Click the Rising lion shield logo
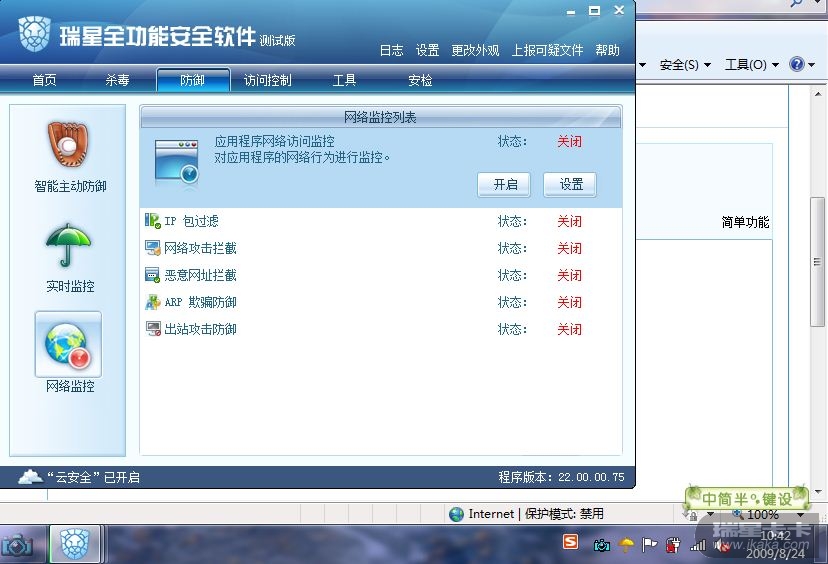 tap(34, 34)
